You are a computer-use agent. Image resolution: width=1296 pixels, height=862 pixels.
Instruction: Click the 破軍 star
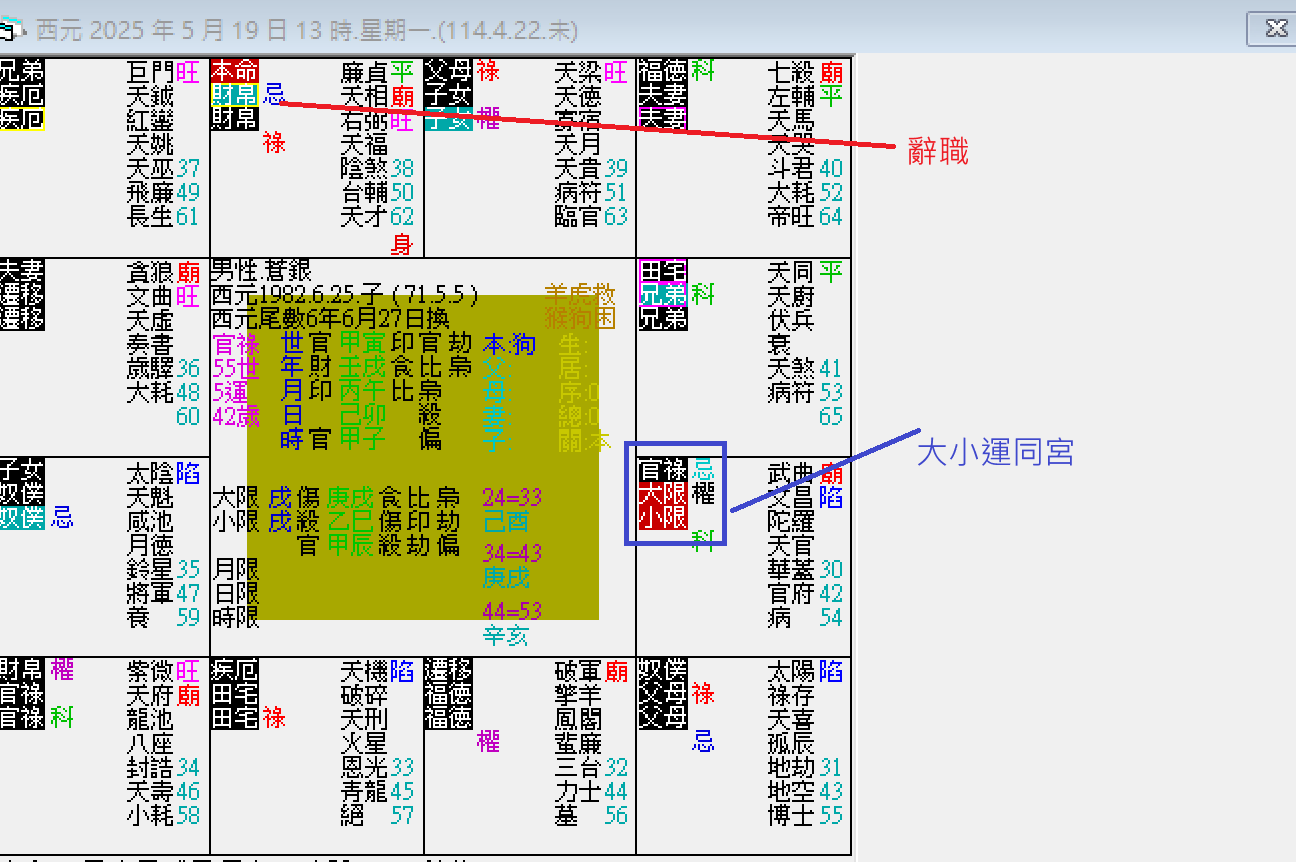(x=578, y=671)
